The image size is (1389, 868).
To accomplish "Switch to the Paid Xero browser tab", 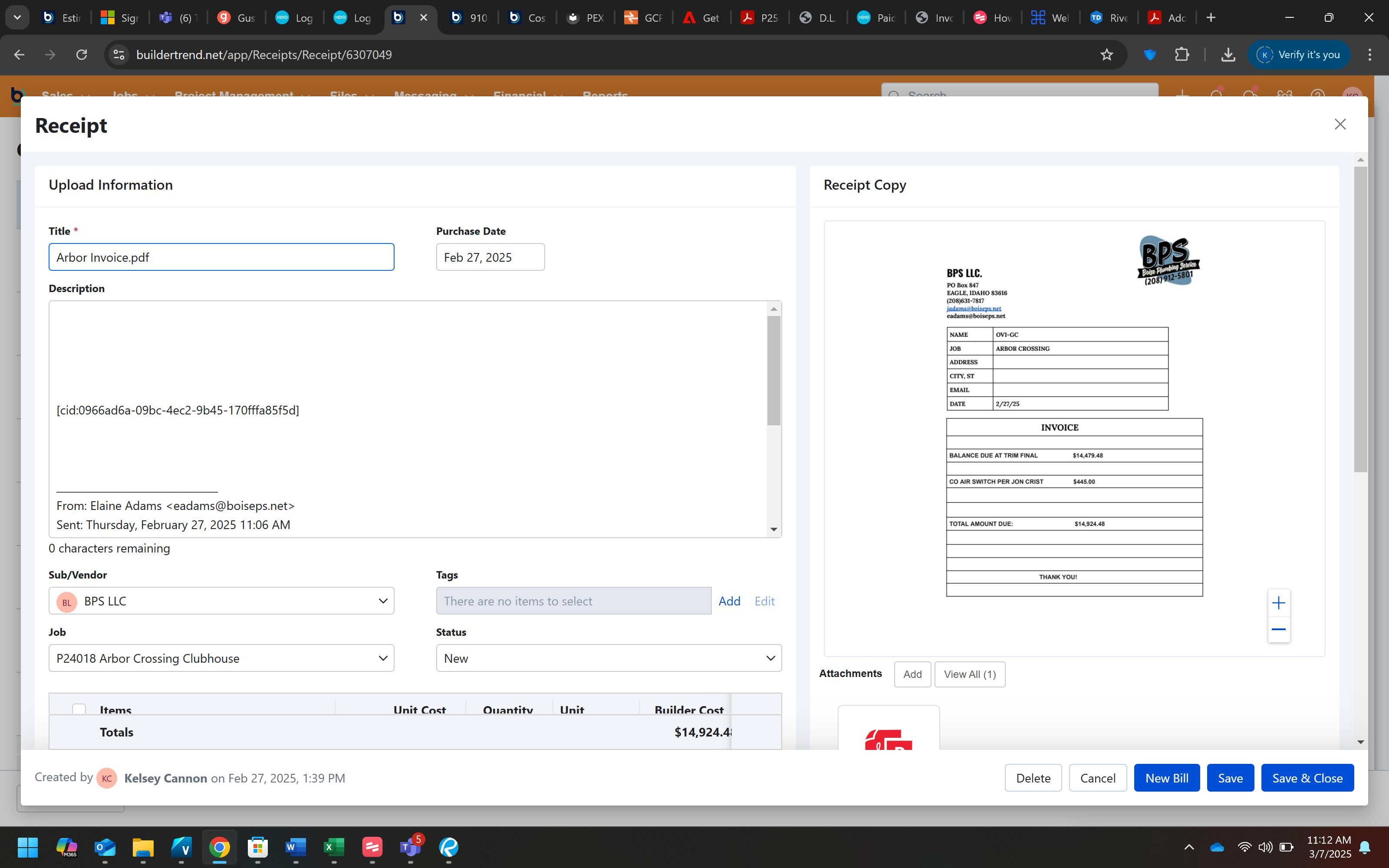I will click(876, 18).
